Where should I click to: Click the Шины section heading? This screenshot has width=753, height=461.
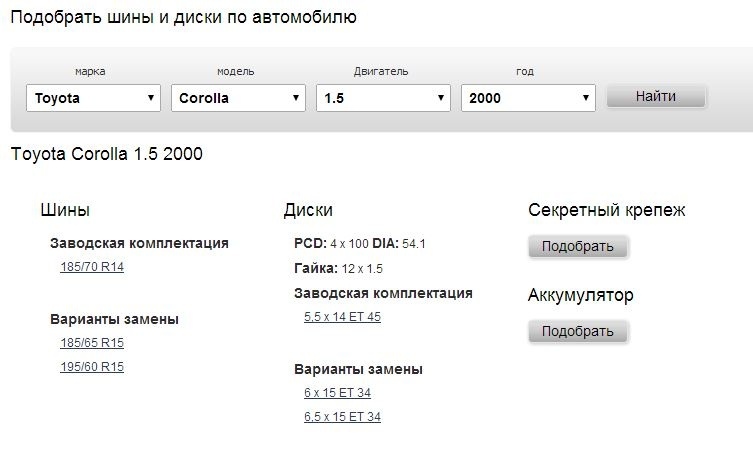coord(65,210)
